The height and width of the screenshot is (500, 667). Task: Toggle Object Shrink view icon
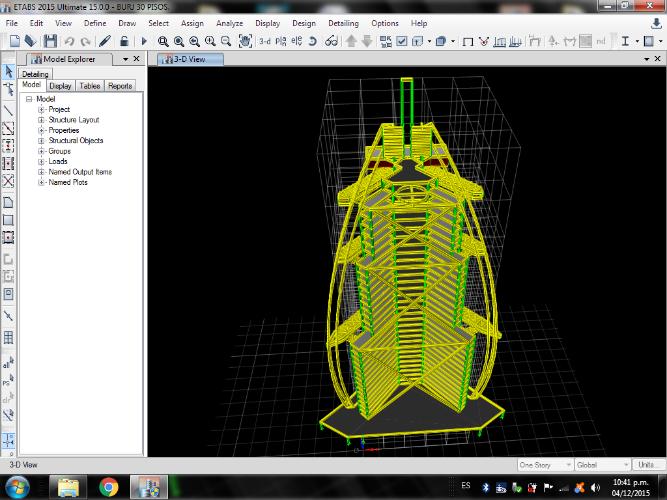[386, 41]
